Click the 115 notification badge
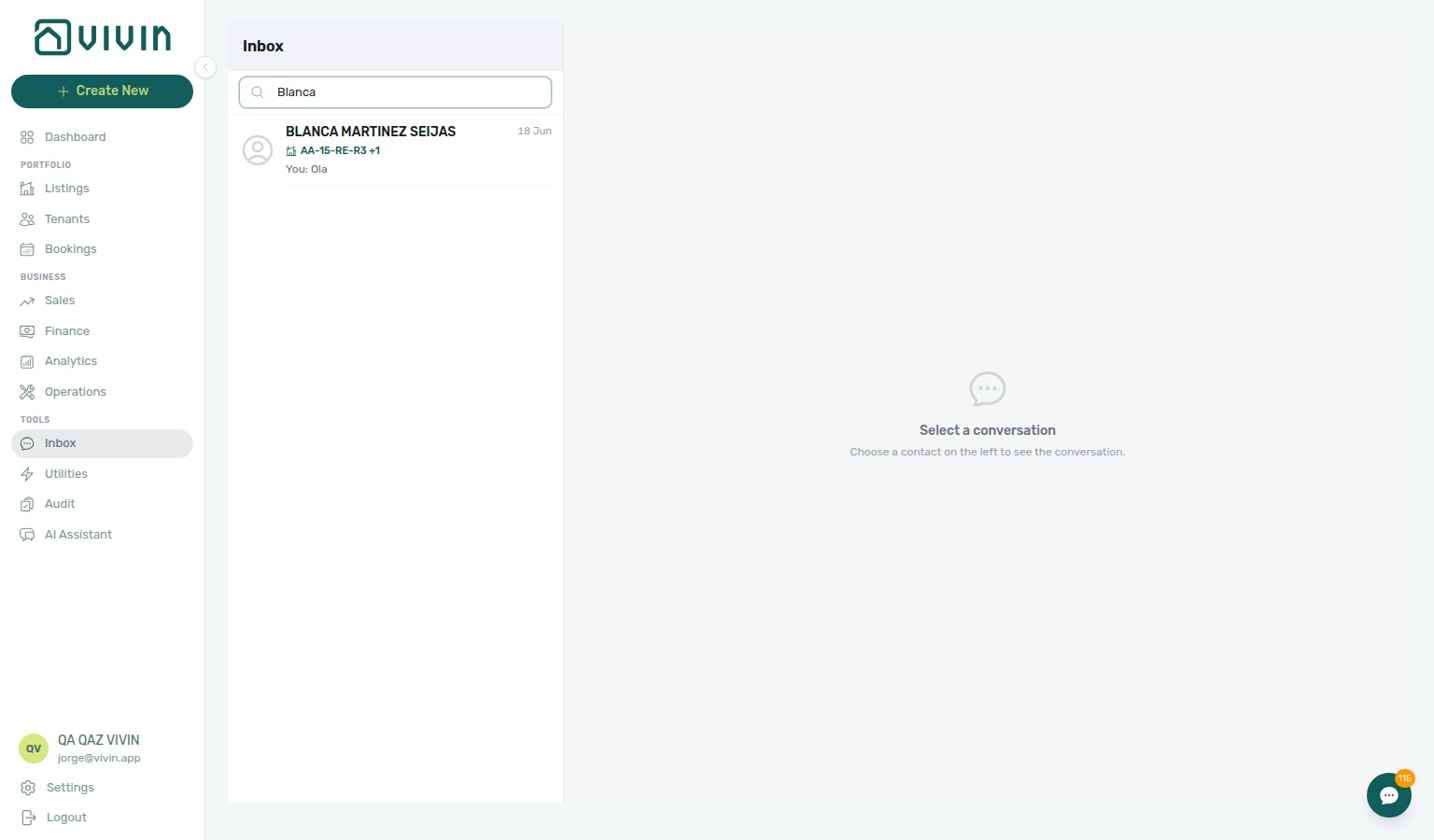The image size is (1434, 840). 1405,778
